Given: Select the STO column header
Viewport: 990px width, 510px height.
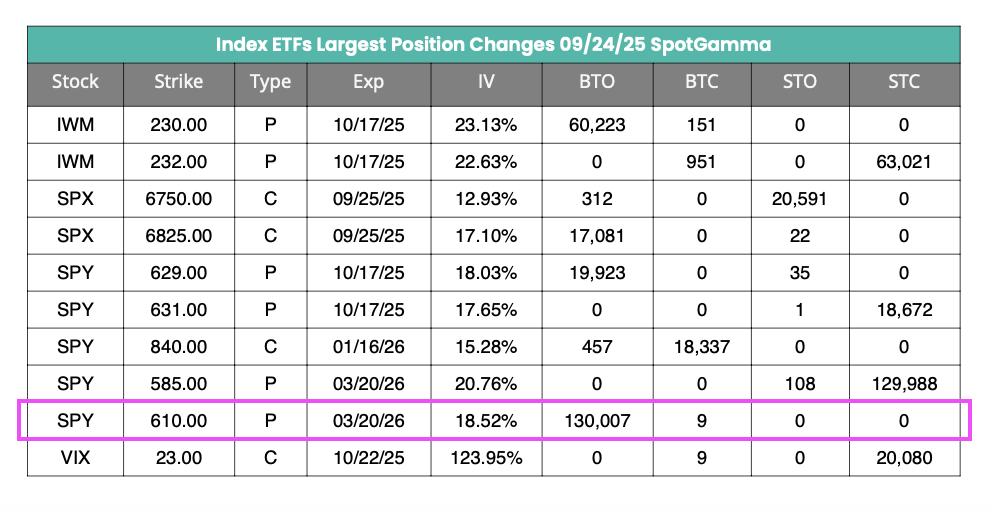Looking at the screenshot, I should [800, 82].
